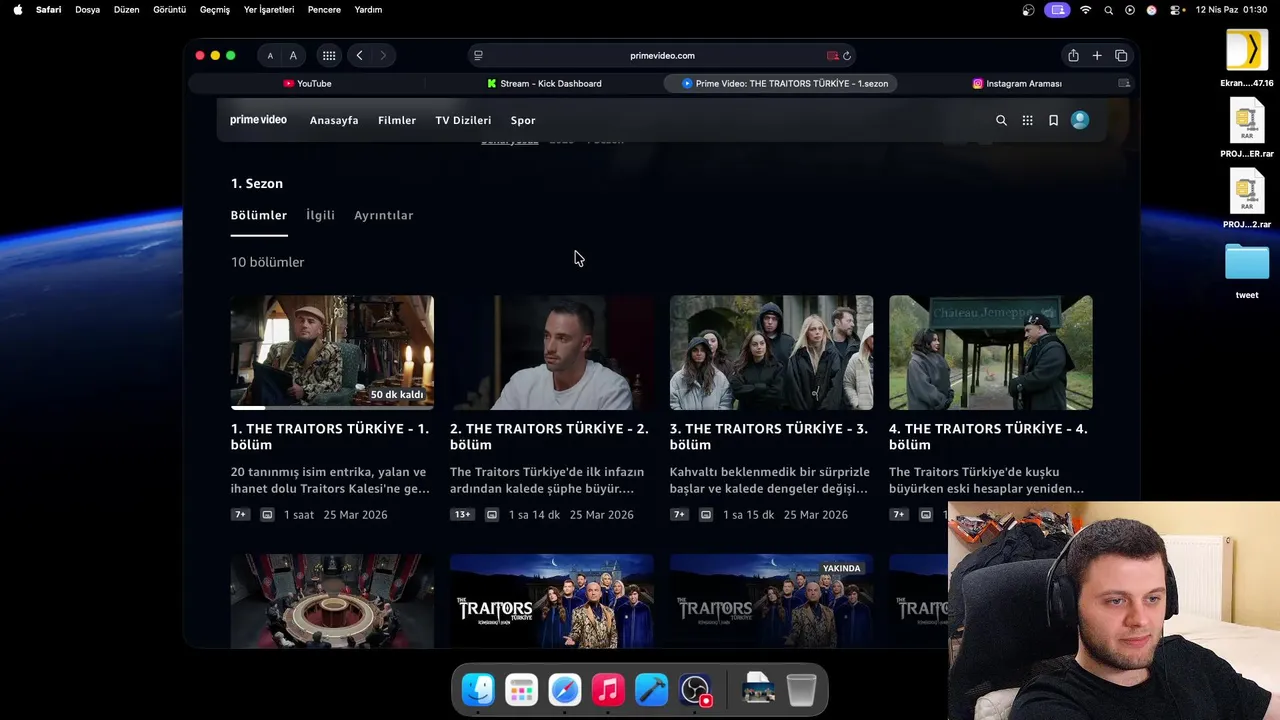The image size is (1280, 720).
Task: Click the larger text size 'A' button
Action: (293, 56)
